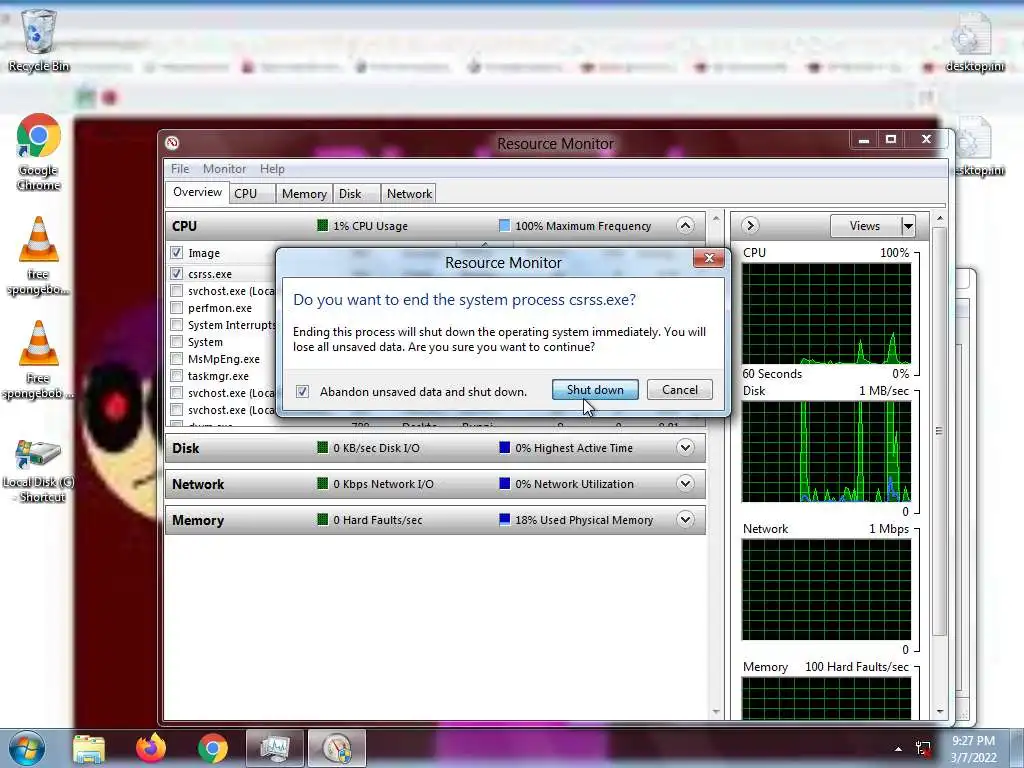This screenshot has height=768, width=1024.
Task: Switch to the Disk tab
Action: (357, 193)
